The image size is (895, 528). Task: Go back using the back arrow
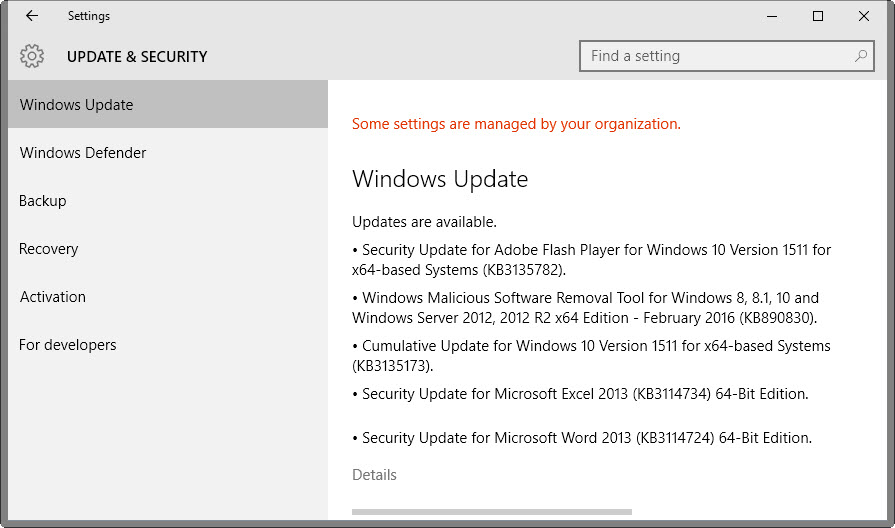coord(32,16)
